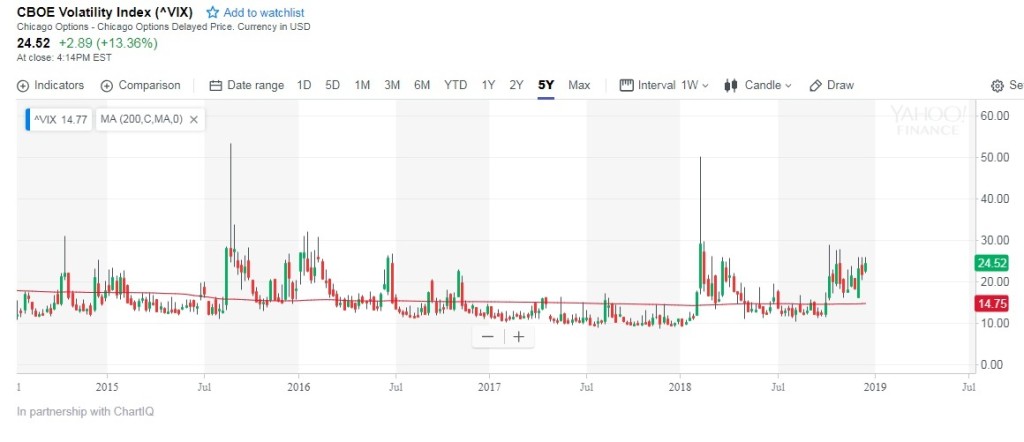Screen dimensions: 1024x442
Task: Show the Max range
Action: pos(579,85)
